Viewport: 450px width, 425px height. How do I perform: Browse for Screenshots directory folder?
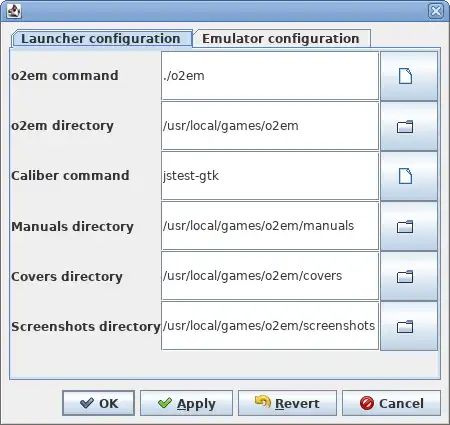tap(409, 326)
